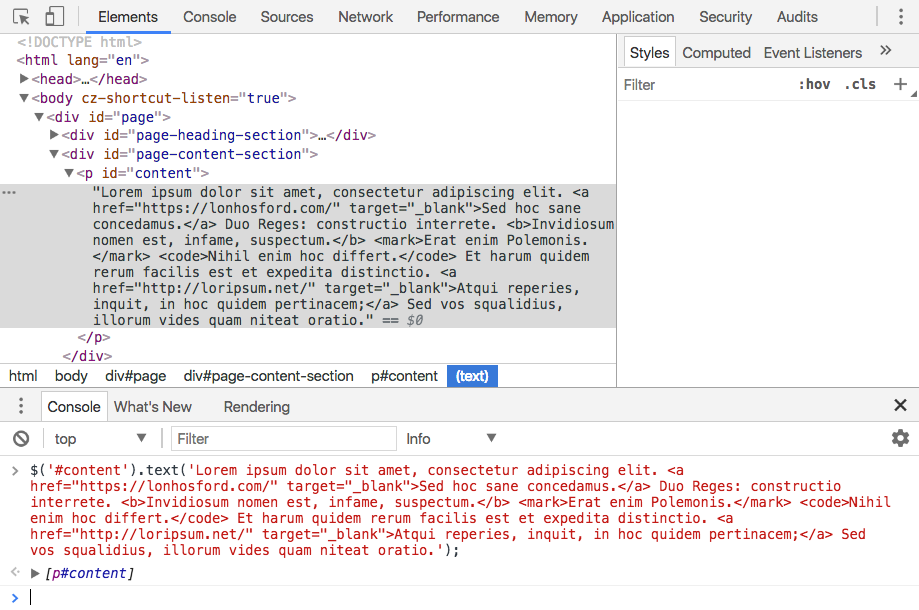Open the Memory tab

(x=550, y=17)
